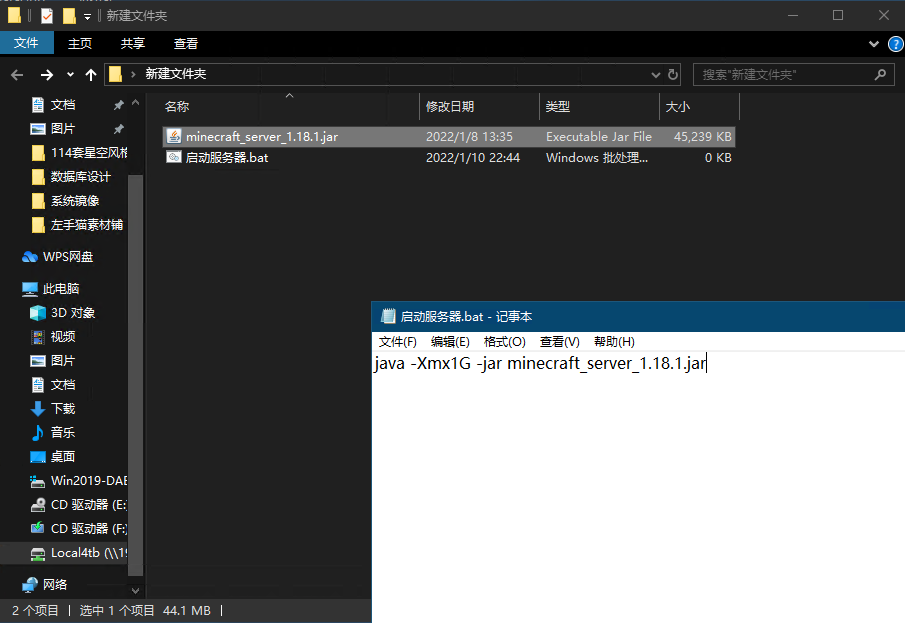905x623 pixels.
Task: Open WPS网盘 cloud icon in sidebar
Action: click(x=30, y=257)
